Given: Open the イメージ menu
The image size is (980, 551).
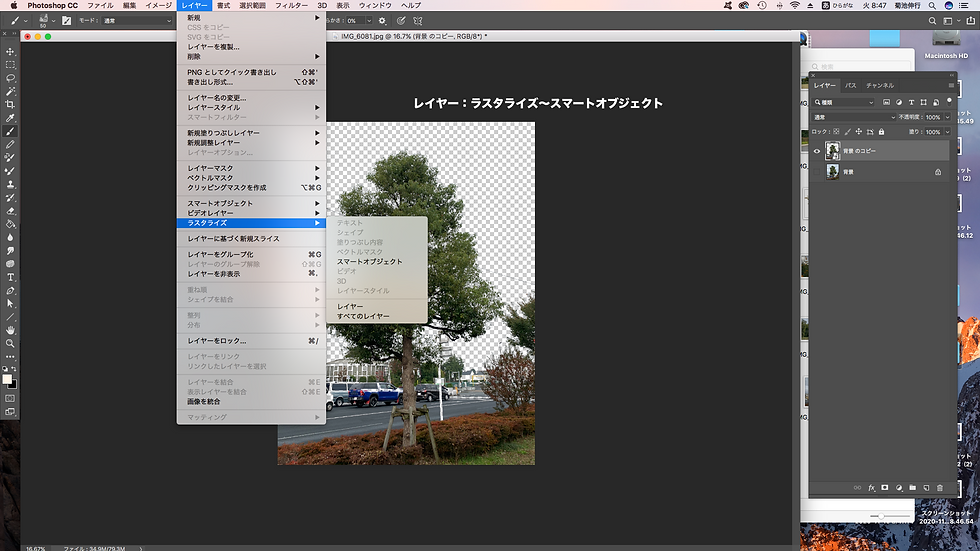Looking at the screenshot, I should click(x=158, y=5).
